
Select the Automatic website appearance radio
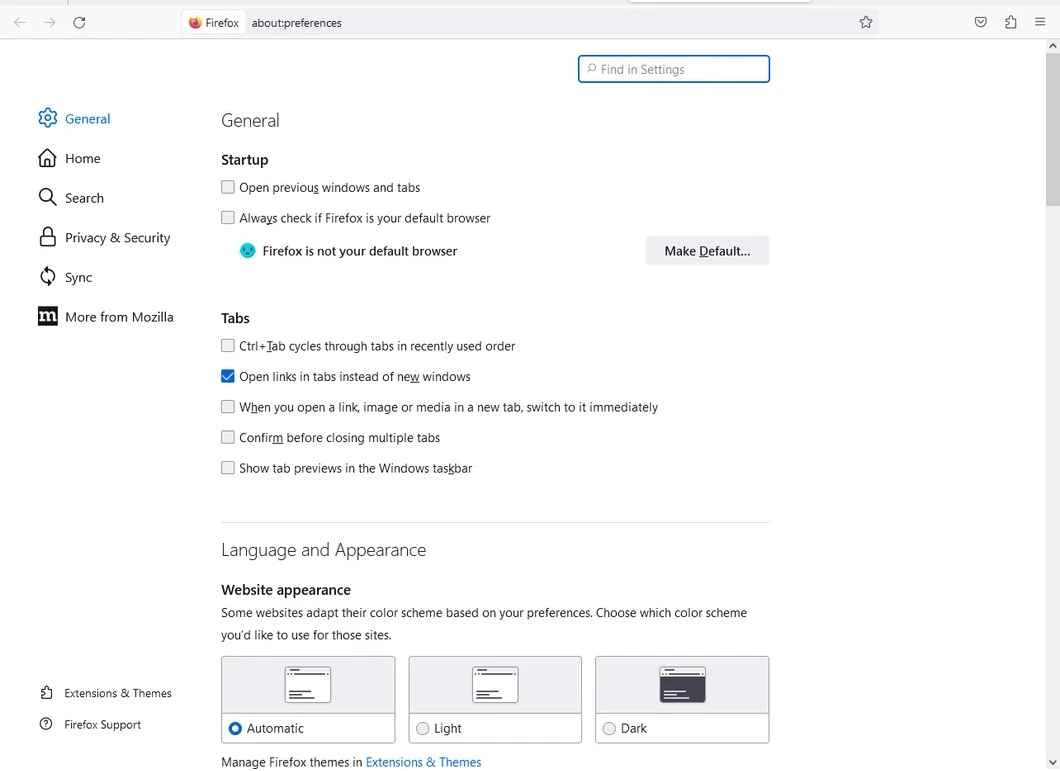click(235, 728)
